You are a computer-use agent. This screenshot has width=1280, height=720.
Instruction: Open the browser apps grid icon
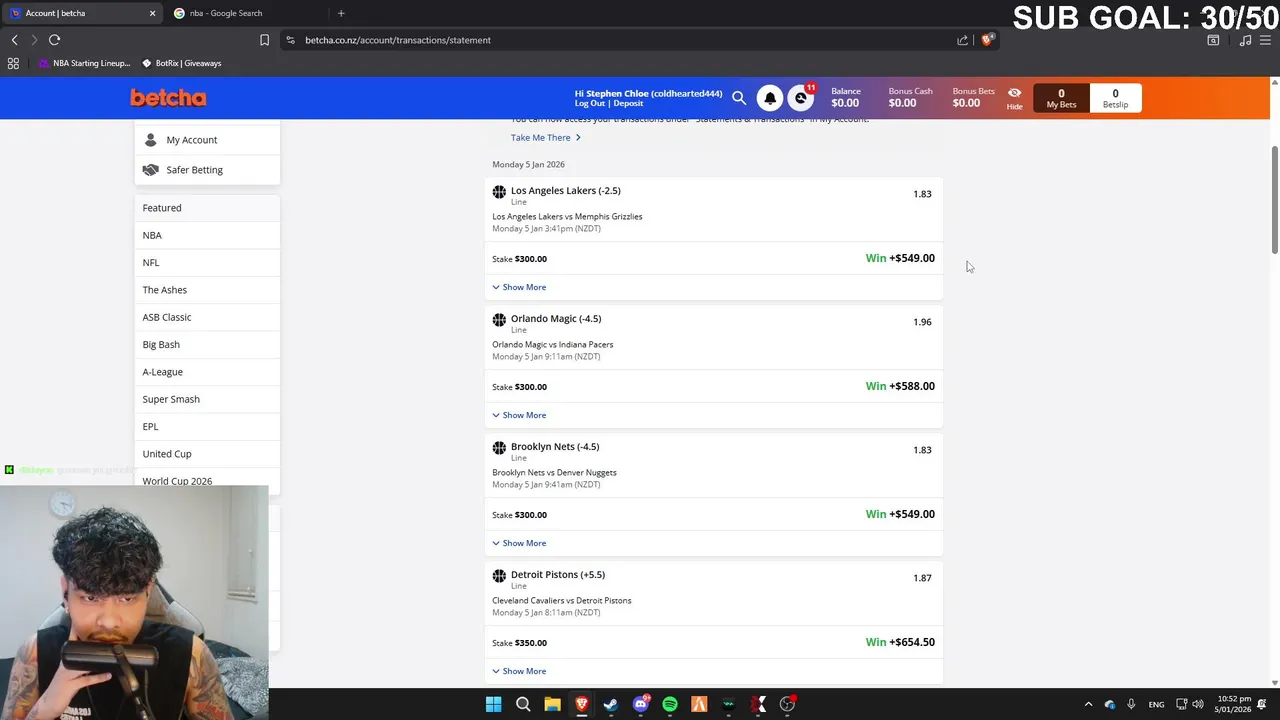tap(13, 63)
